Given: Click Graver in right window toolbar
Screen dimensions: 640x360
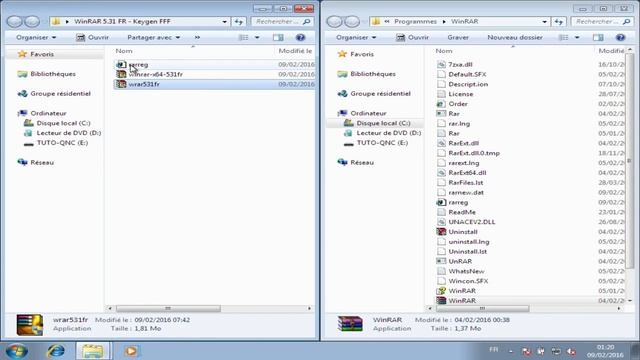Looking at the screenshot, I should click(458, 37).
